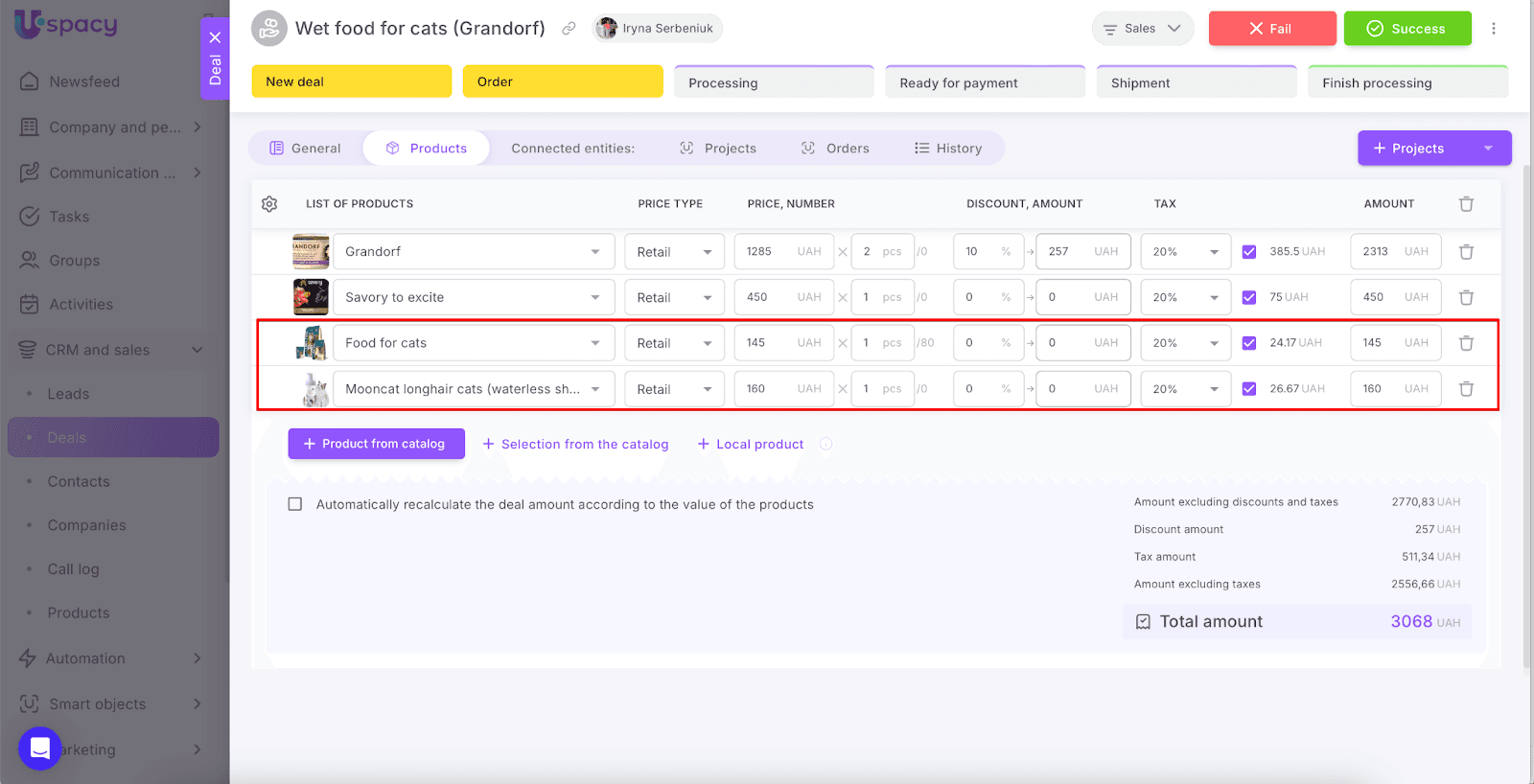Open the 20% tax dropdown for Mooncat
Image resolution: width=1534 pixels, height=784 pixels.
click(1185, 389)
